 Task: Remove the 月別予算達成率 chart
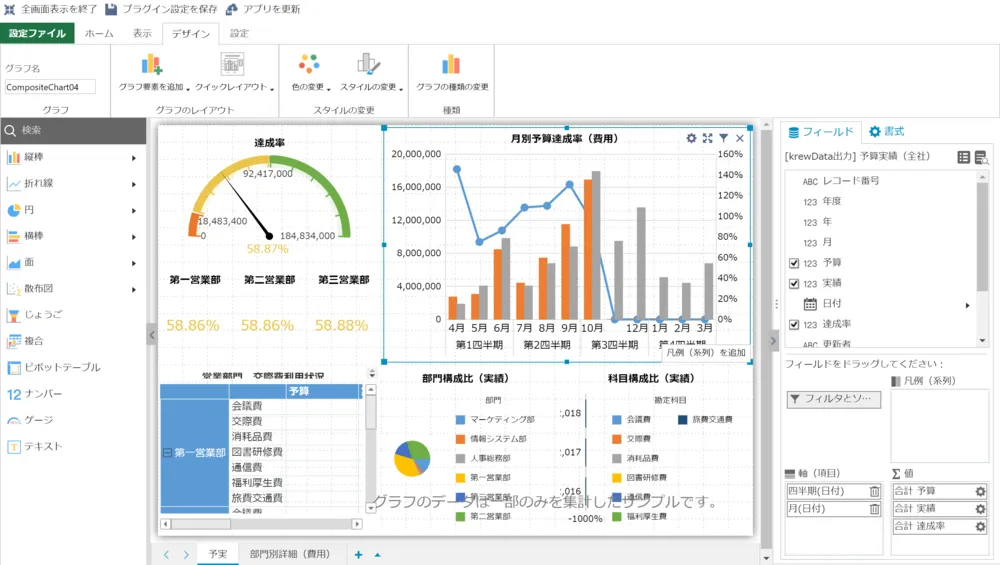[740, 138]
